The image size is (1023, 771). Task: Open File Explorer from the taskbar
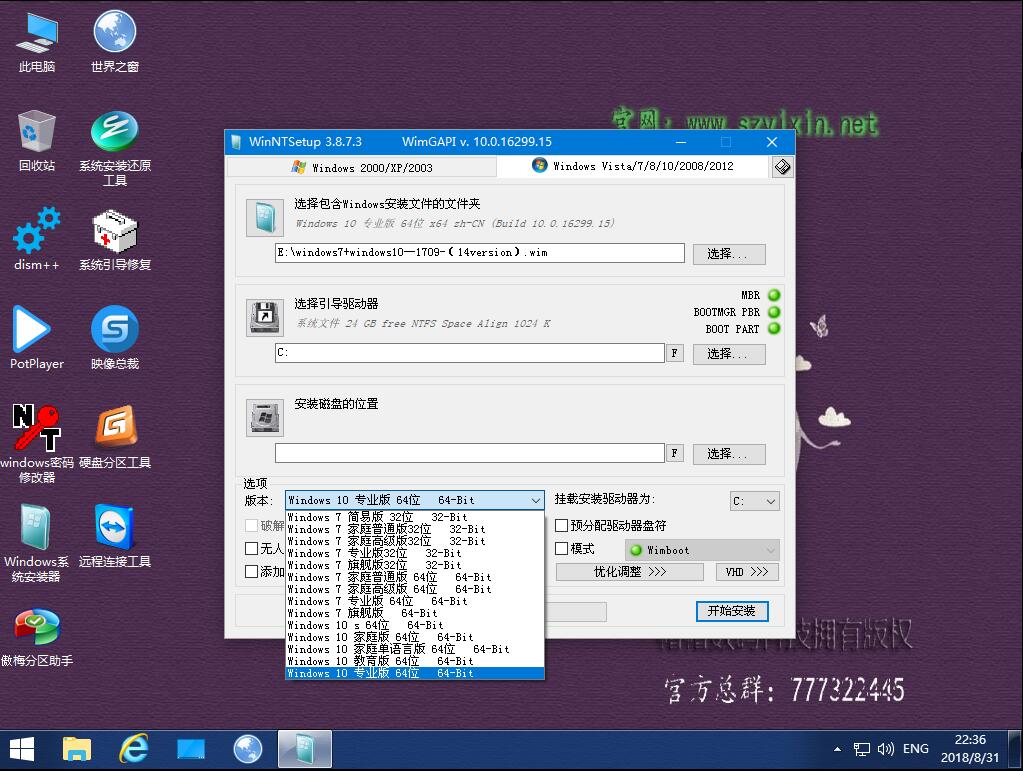(76, 749)
